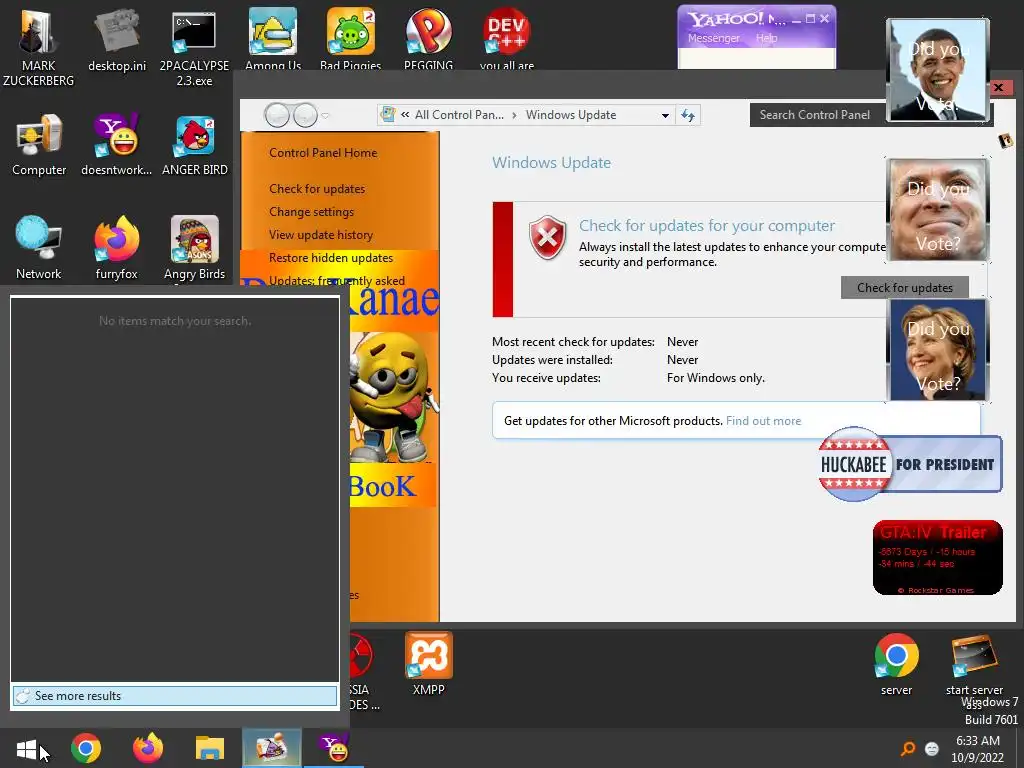
Task: Click the 'All Control Pan...' breadcrumb
Action: pyautogui.click(x=459, y=115)
